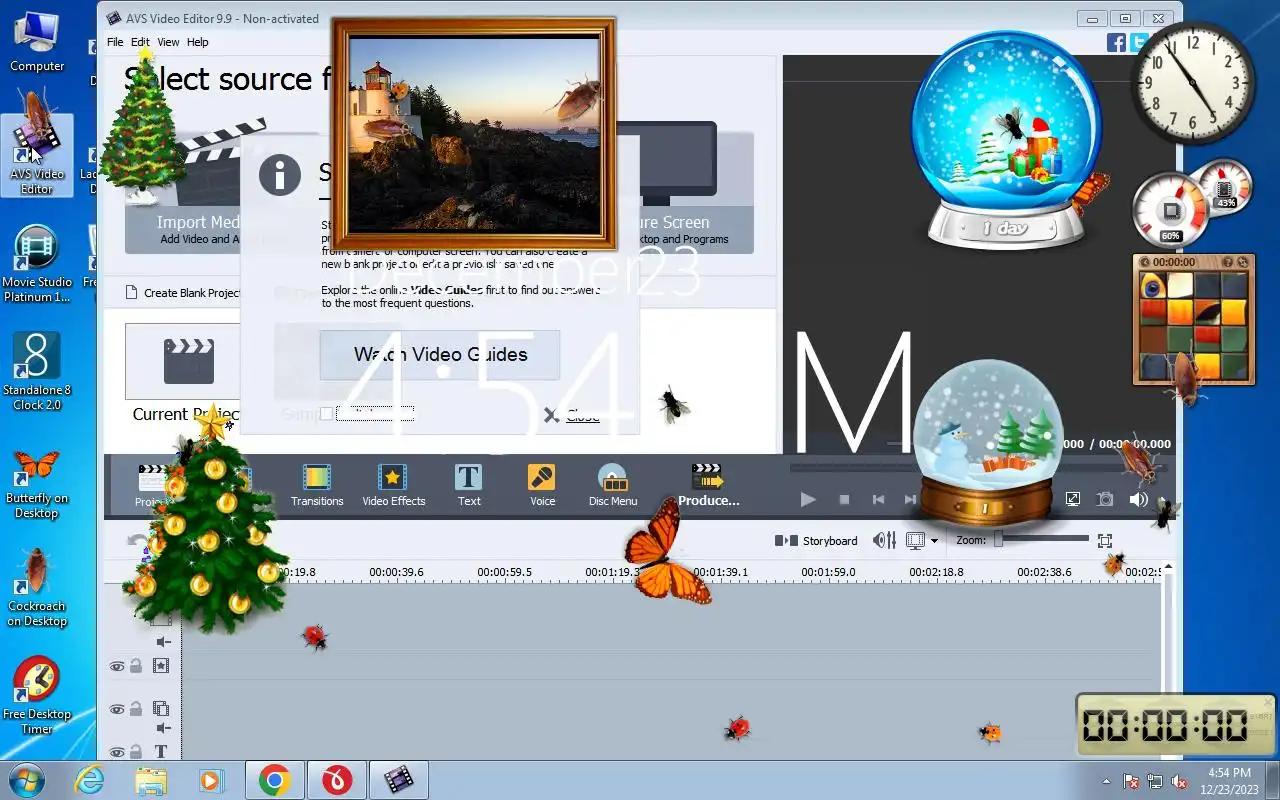The width and height of the screenshot is (1280, 800).
Task: Open the File menu
Action: (x=115, y=42)
